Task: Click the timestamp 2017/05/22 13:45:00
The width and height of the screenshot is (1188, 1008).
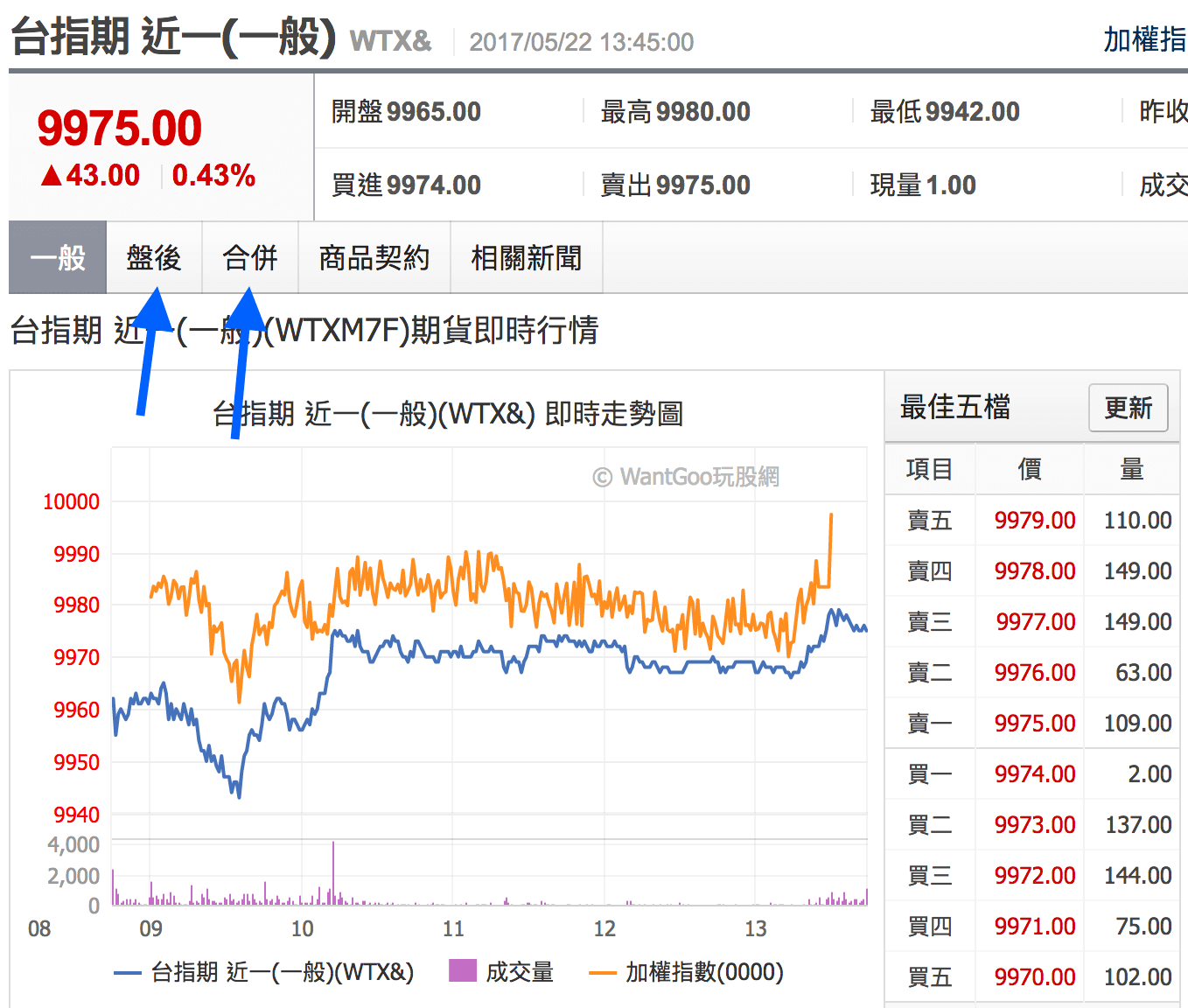Action: (x=582, y=42)
